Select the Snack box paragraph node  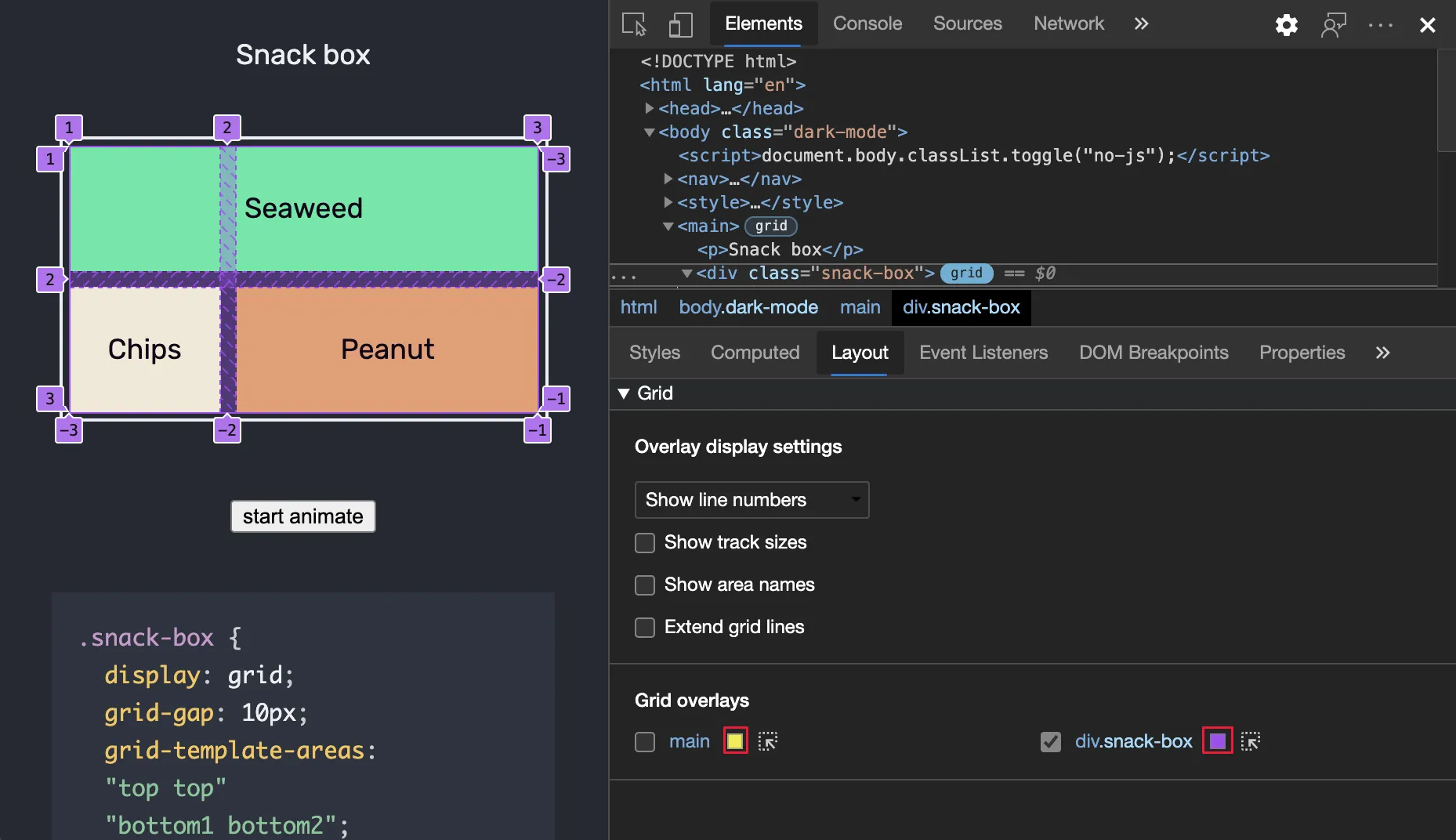point(780,249)
